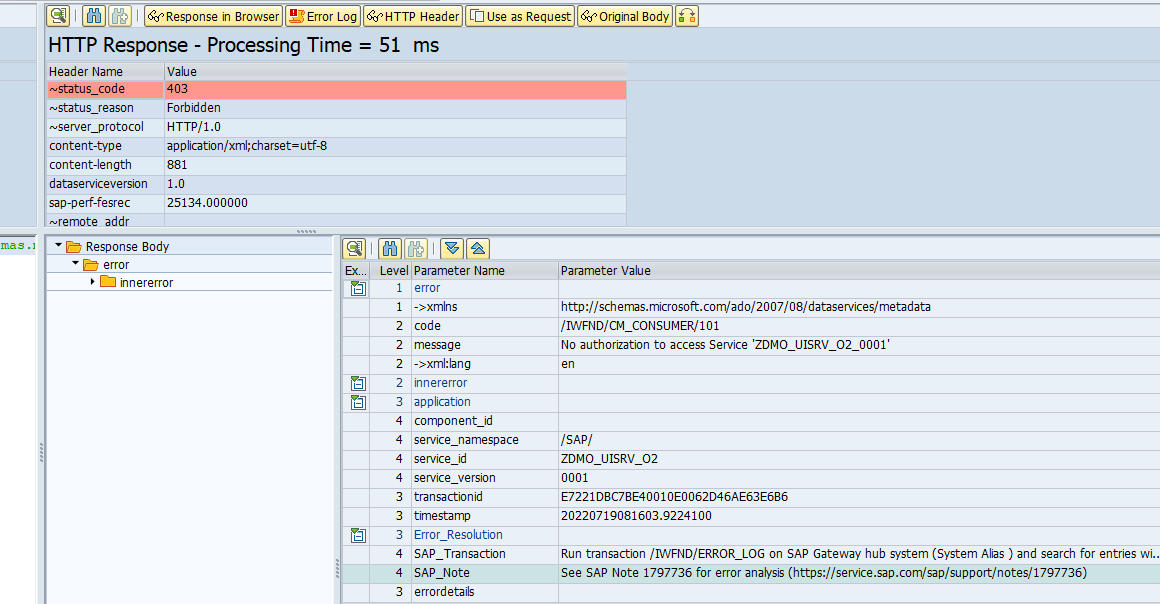Viewport: 1160px width, 604px height.
Task: Click the Expand All down-arrow icon
Action: point(452,248)
